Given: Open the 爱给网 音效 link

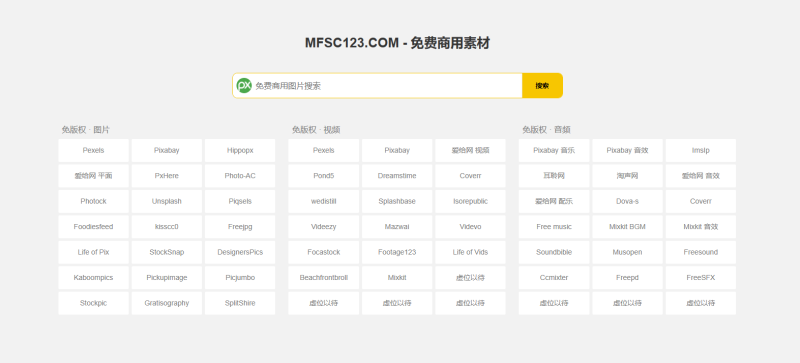Looking at the screenshot, I should pyautogui.click(x=701, y=176).
